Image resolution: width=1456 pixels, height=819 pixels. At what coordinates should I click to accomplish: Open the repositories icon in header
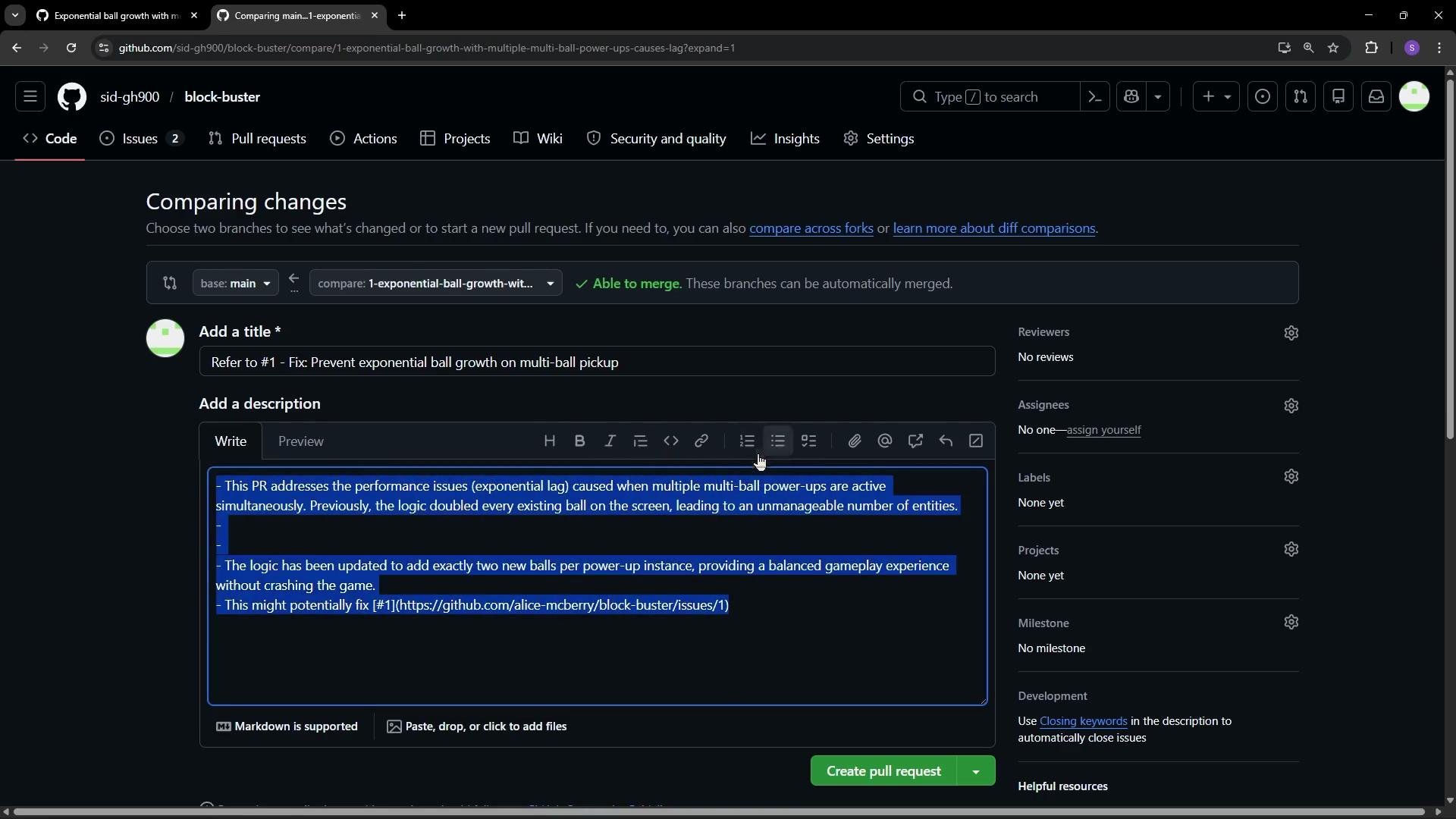(x=1338, y=97)
